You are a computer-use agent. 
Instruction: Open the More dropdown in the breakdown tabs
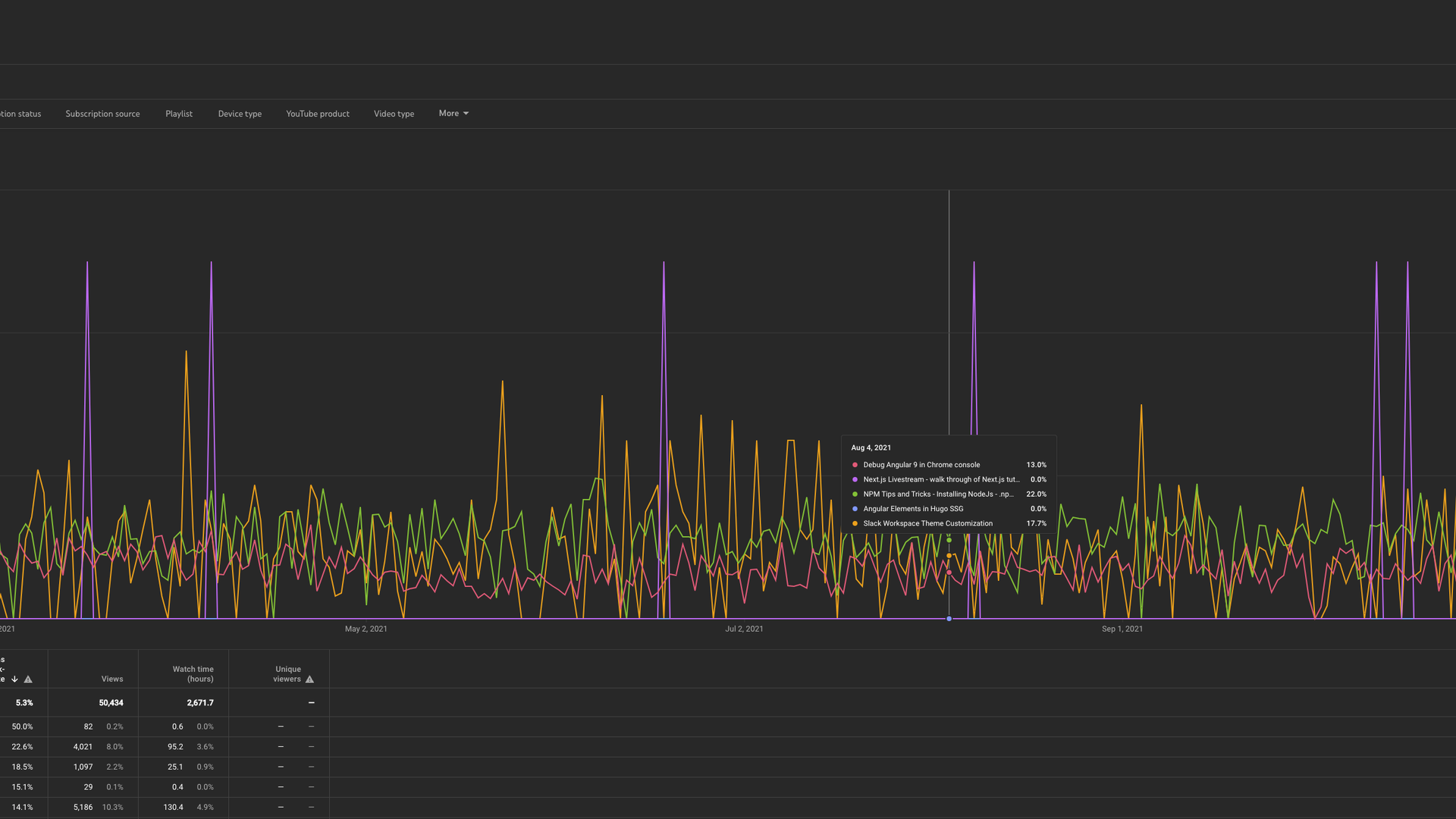click(449, 114)
